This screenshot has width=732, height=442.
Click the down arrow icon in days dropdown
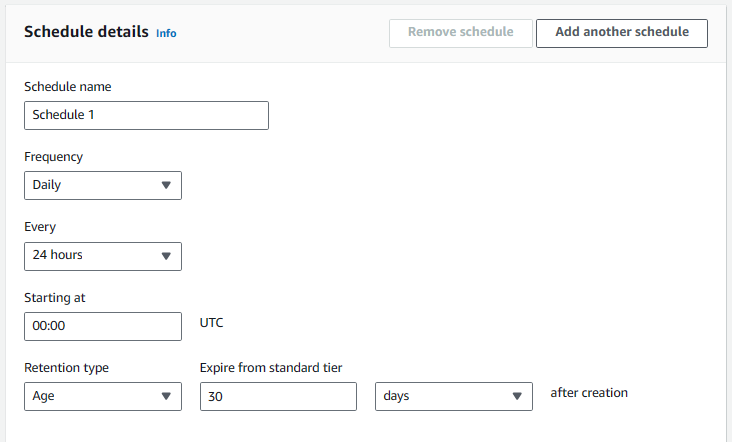coord(517,396)
